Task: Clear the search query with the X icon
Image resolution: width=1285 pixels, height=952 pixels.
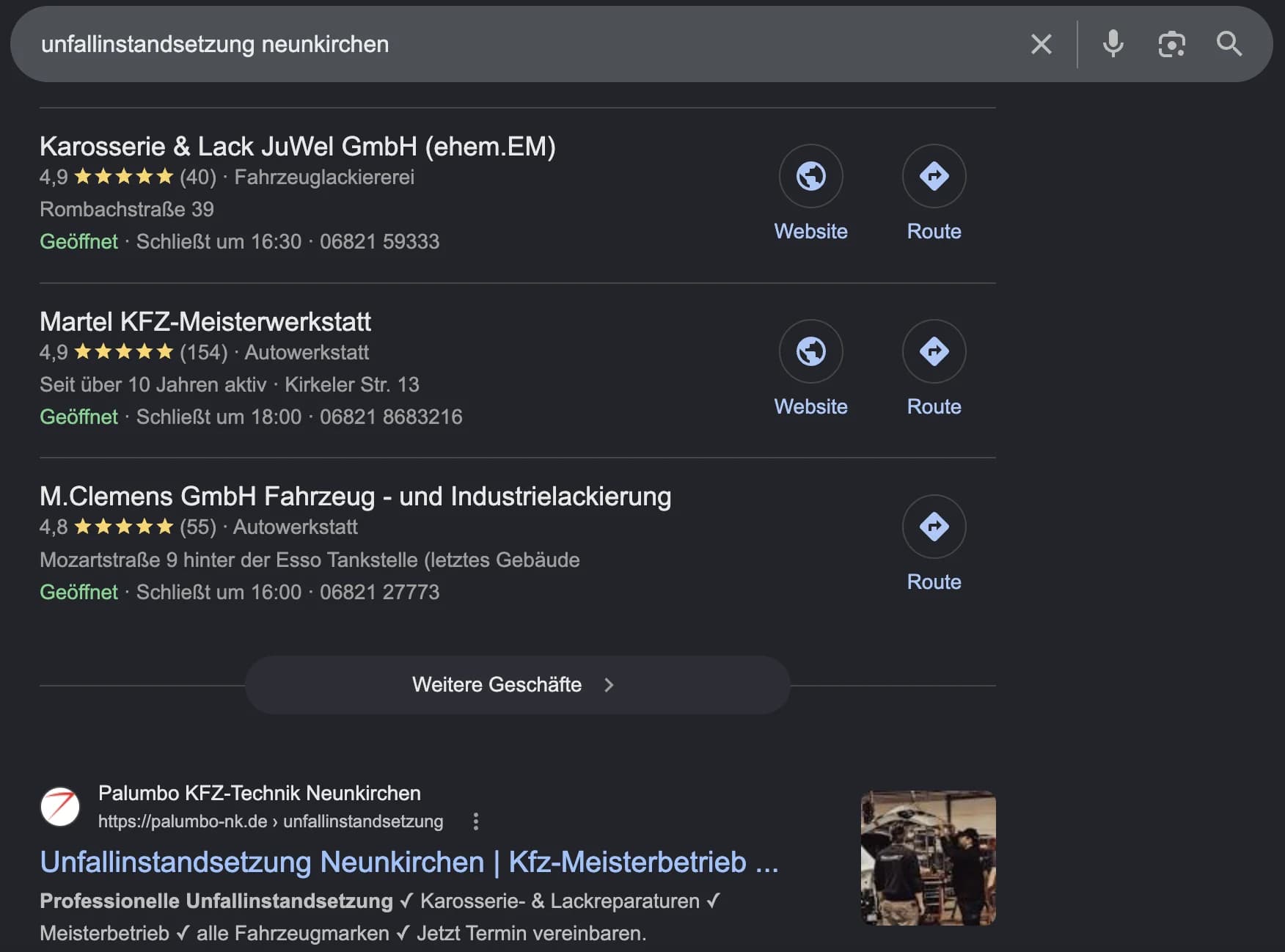Action: tap(1041, 44)
